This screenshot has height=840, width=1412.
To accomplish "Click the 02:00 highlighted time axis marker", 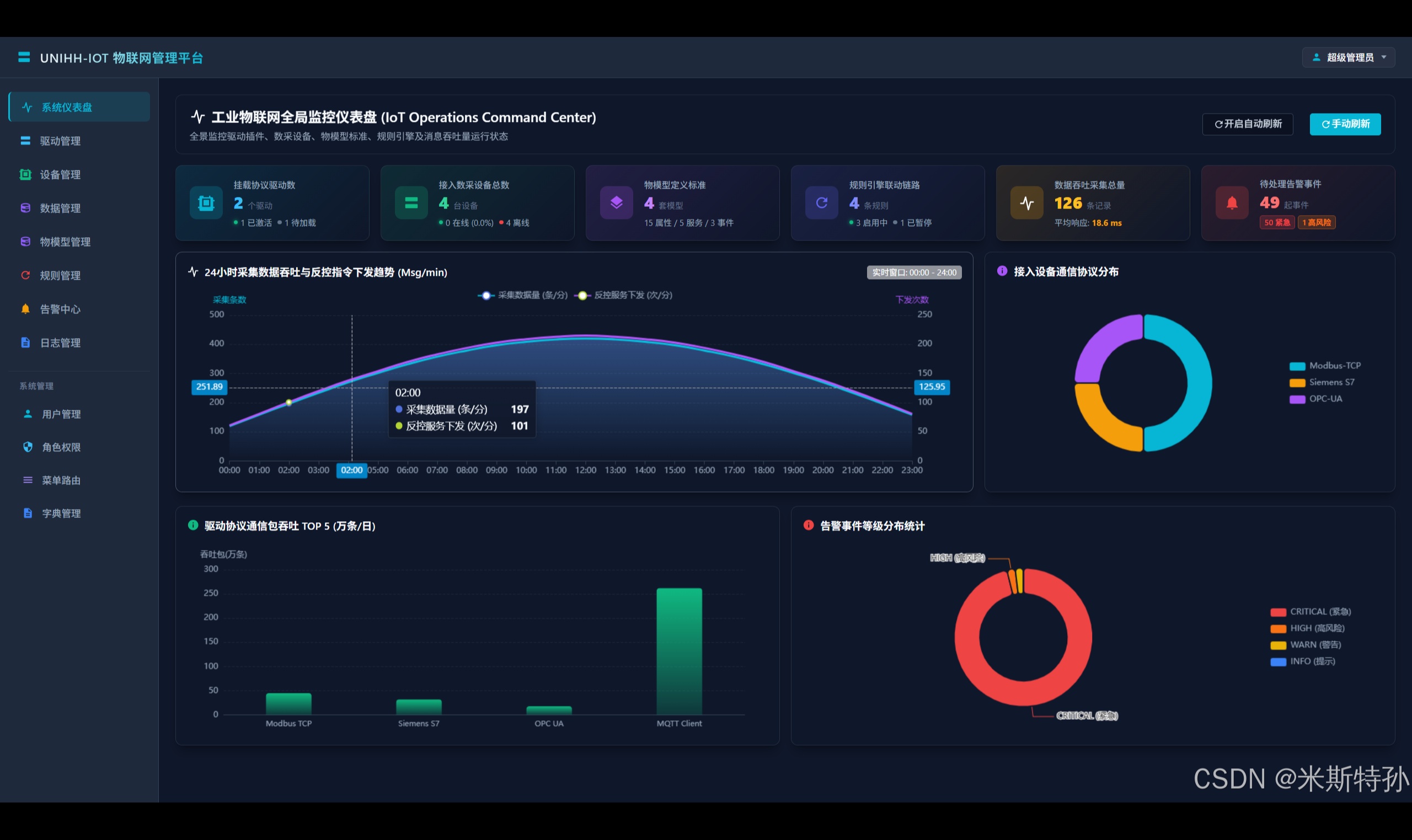I will (351, 470).
